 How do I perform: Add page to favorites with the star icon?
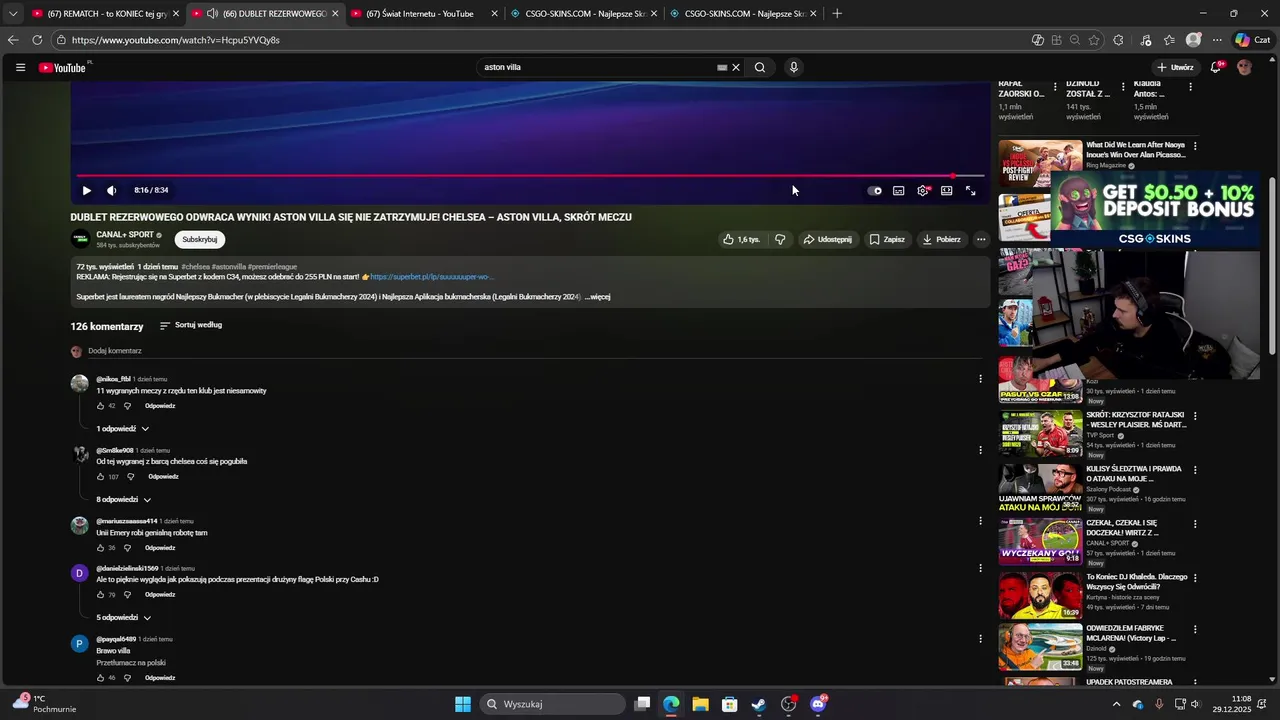point(1094,40)
